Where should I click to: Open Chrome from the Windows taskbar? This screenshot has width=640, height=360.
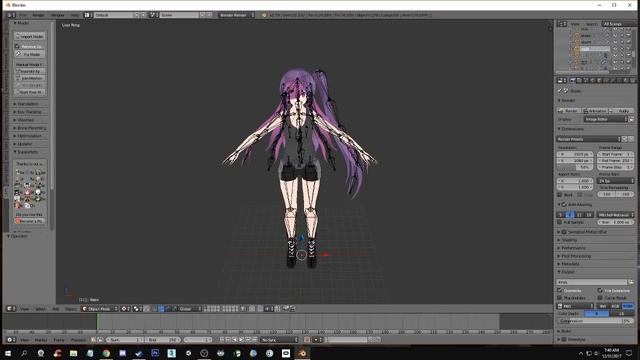(x=106, y=353)
